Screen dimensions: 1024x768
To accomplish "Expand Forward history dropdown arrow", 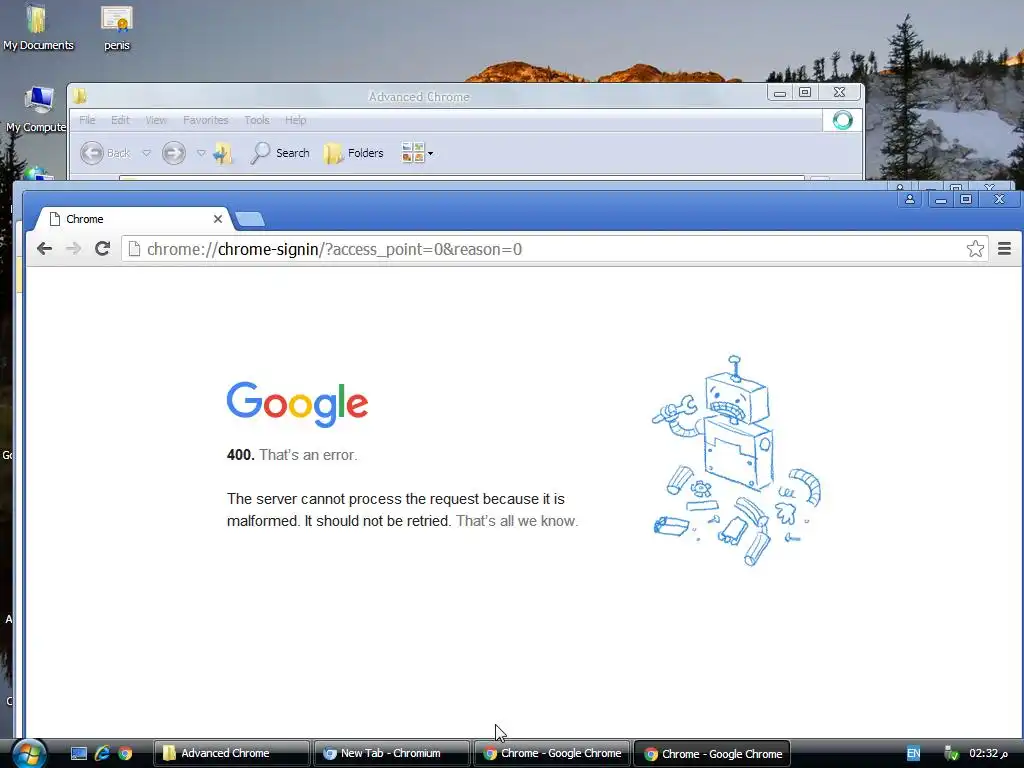I will (x=201, y=153).
